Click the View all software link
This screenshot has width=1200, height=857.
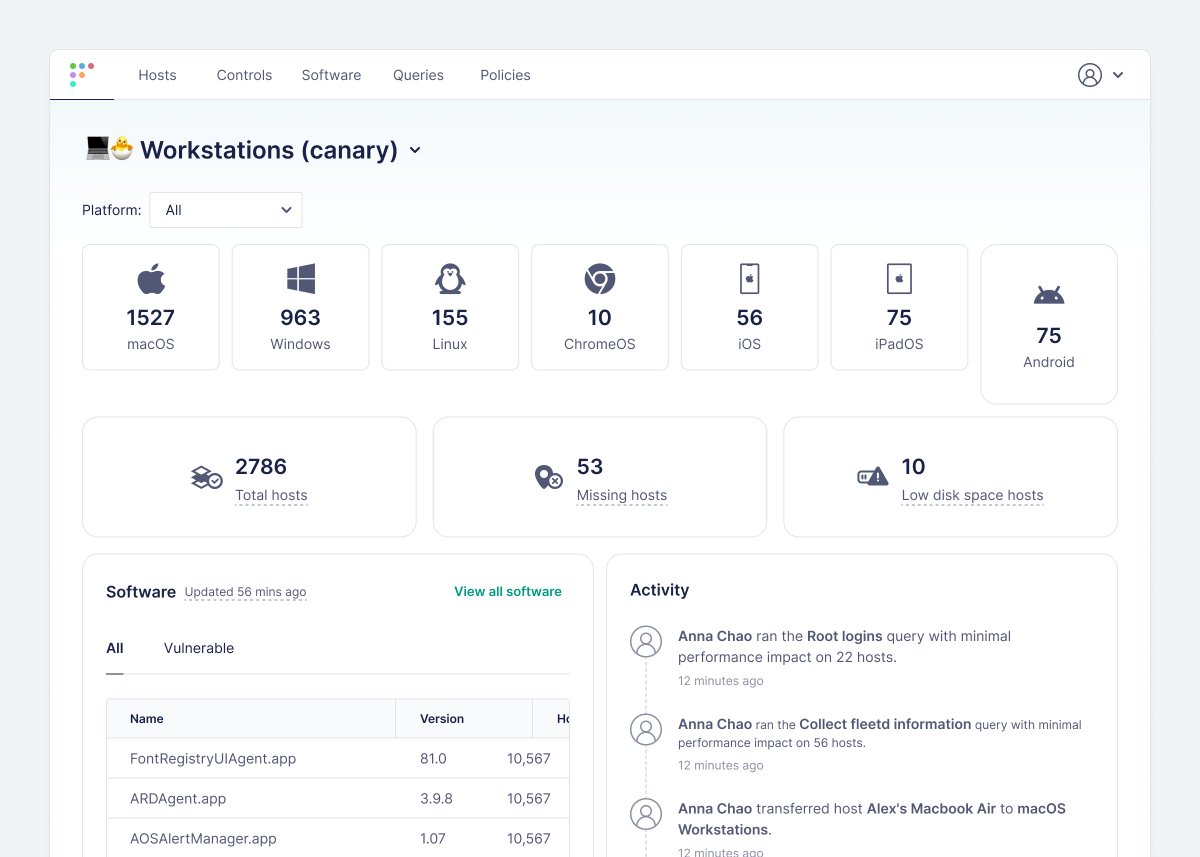[508, 591]
